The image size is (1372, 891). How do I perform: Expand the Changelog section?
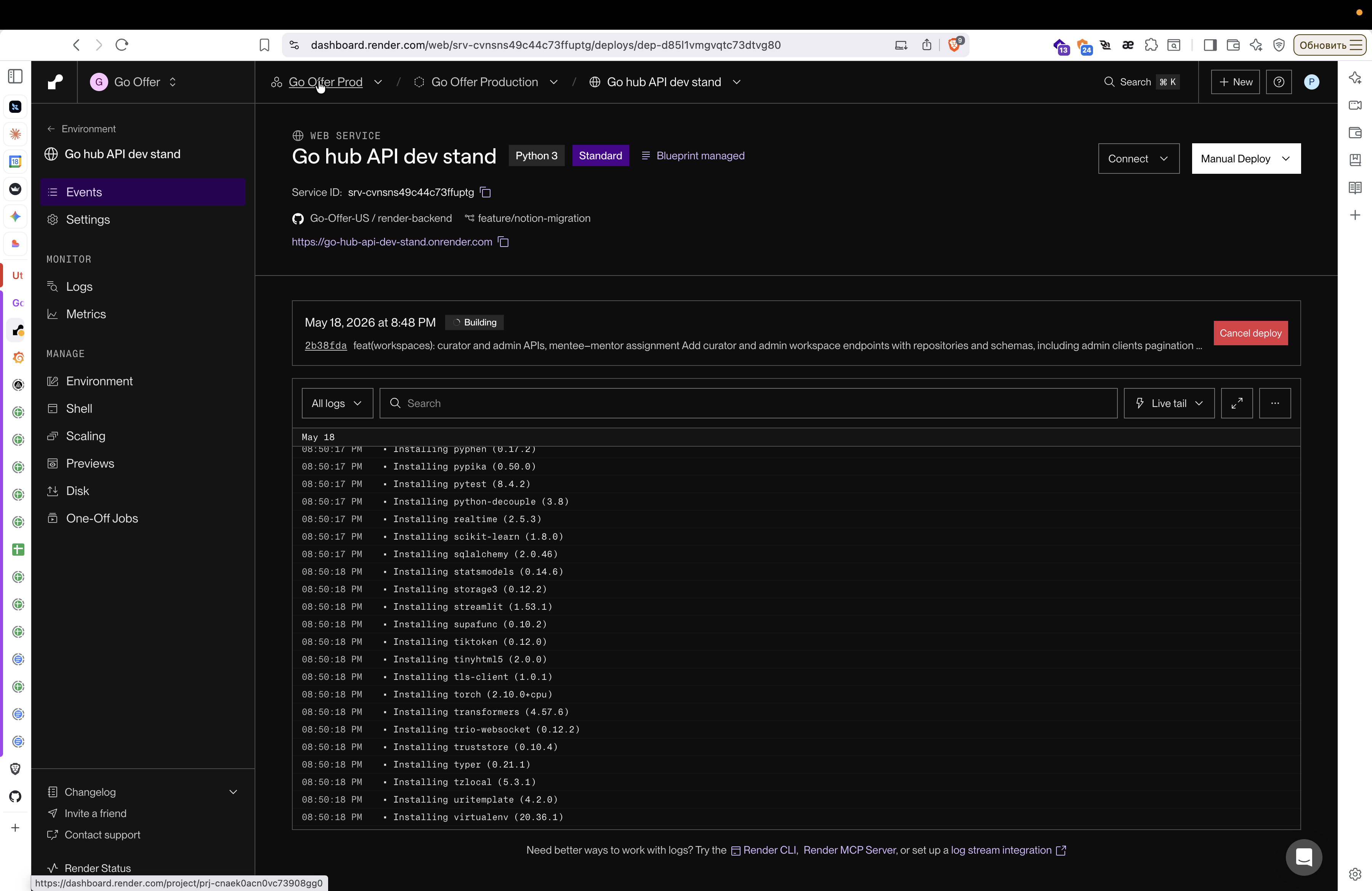point(143,792)
